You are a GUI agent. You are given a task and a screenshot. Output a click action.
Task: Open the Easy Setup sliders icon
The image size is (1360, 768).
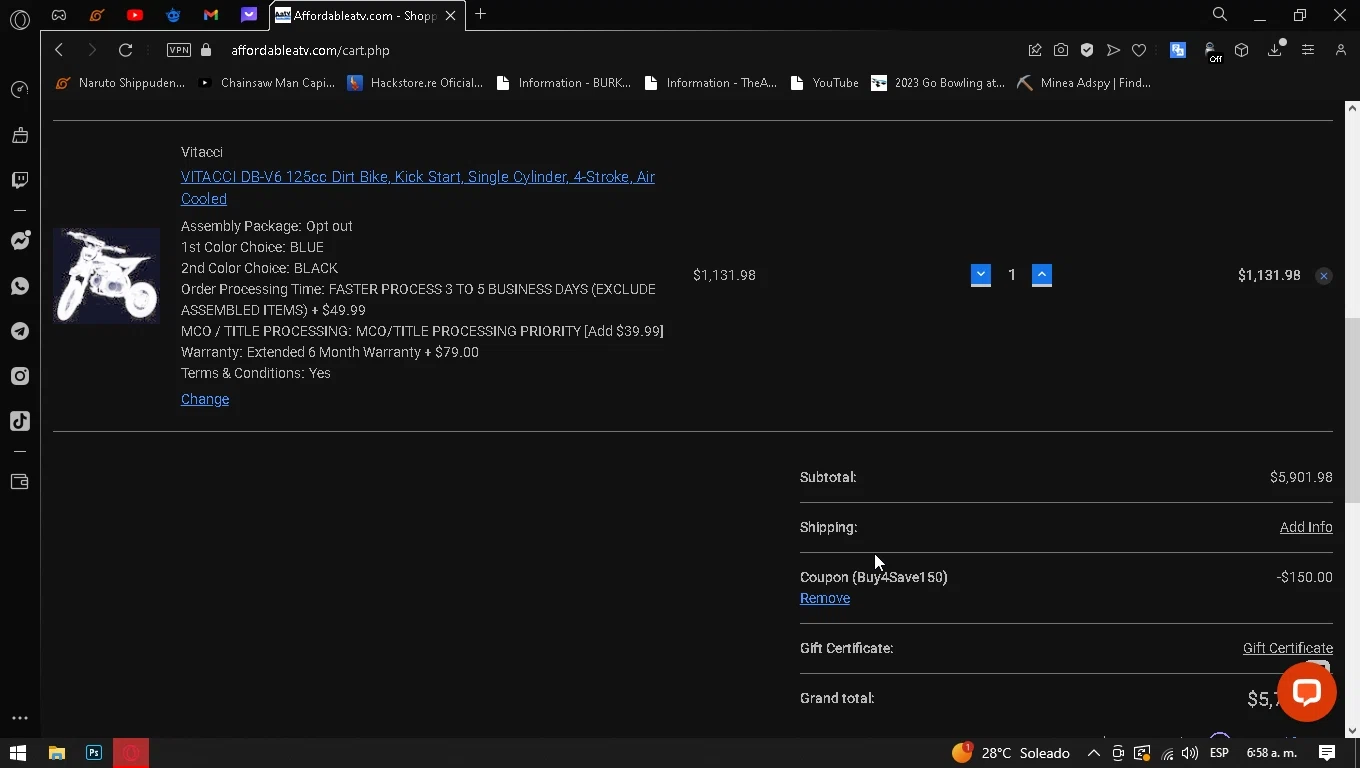[x=1308, y=50]
